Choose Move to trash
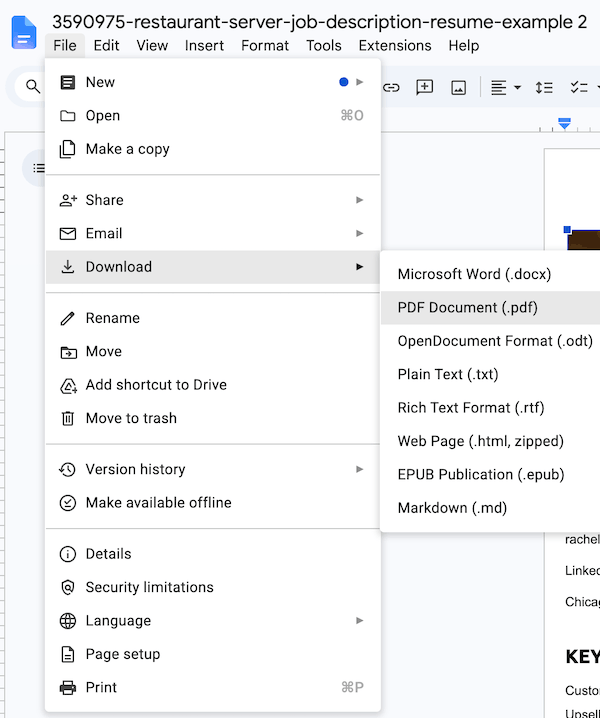600x718 pixels. pyautogui.click(x=213, y=418)
